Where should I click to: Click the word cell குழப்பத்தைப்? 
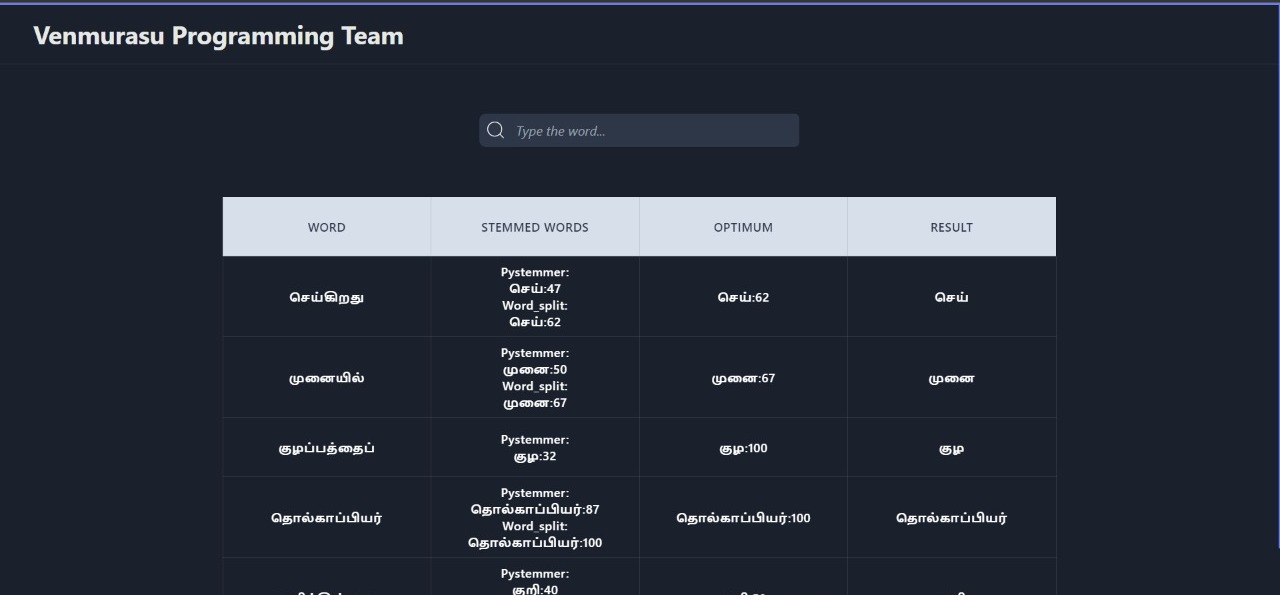point(327,448)
